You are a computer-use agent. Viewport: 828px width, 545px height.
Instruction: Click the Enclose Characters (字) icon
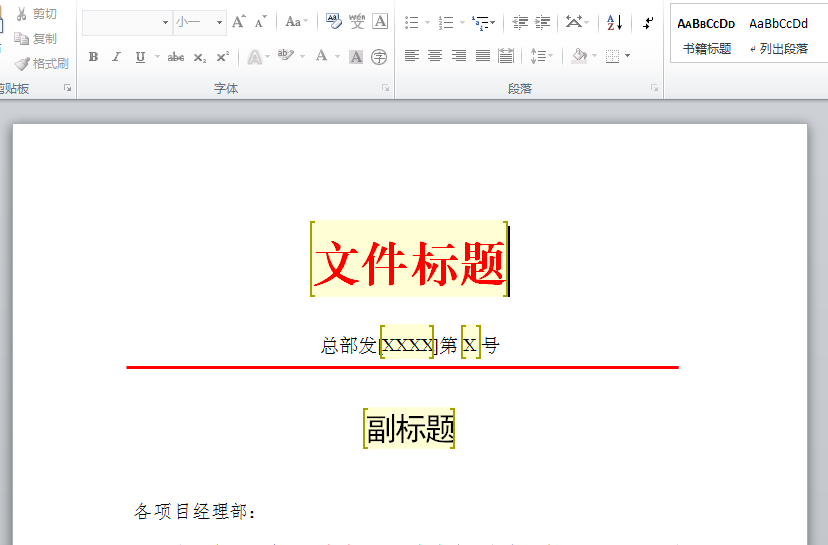point(379,57)
